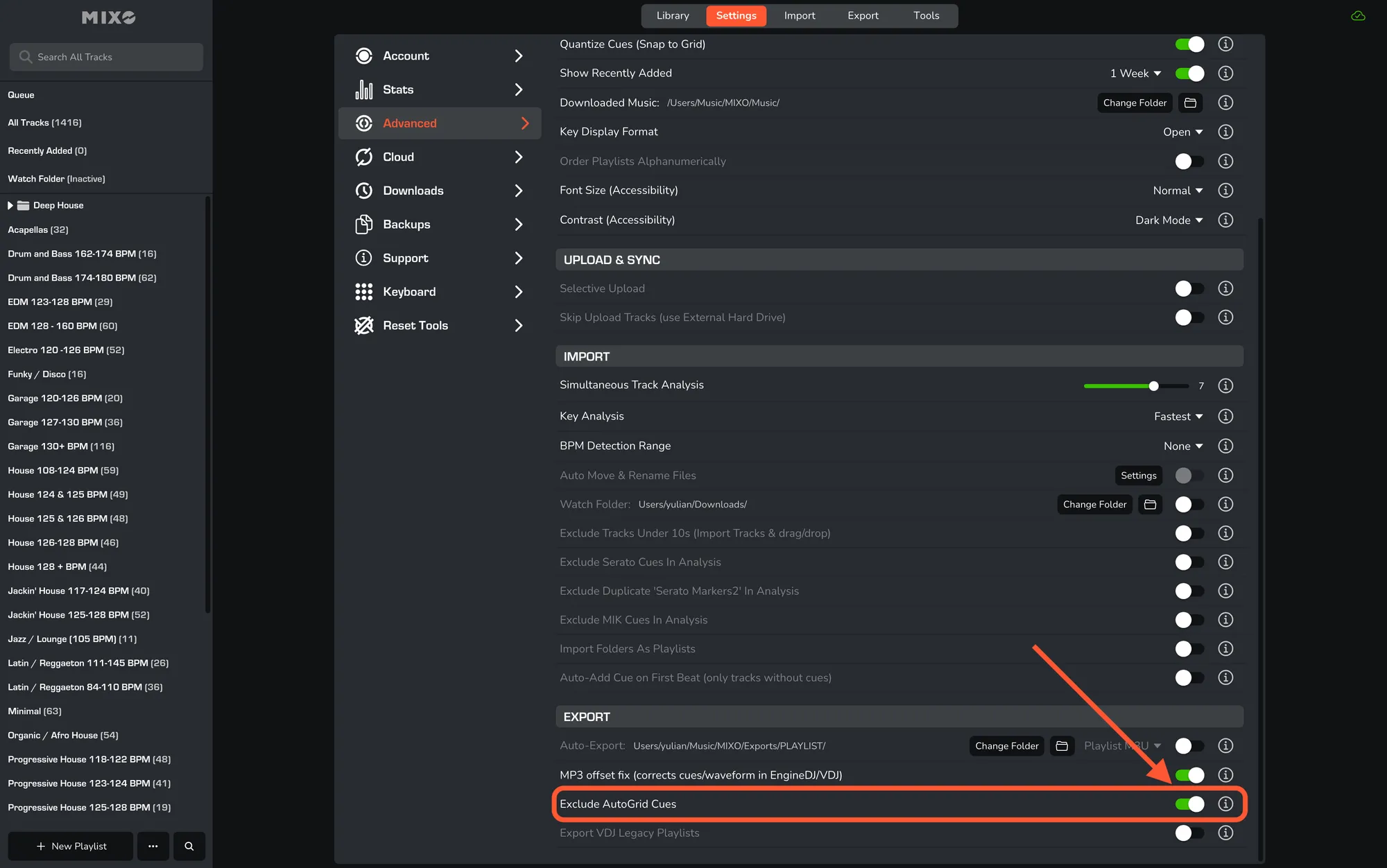Turn on Selective Upload

point(1189,288)
